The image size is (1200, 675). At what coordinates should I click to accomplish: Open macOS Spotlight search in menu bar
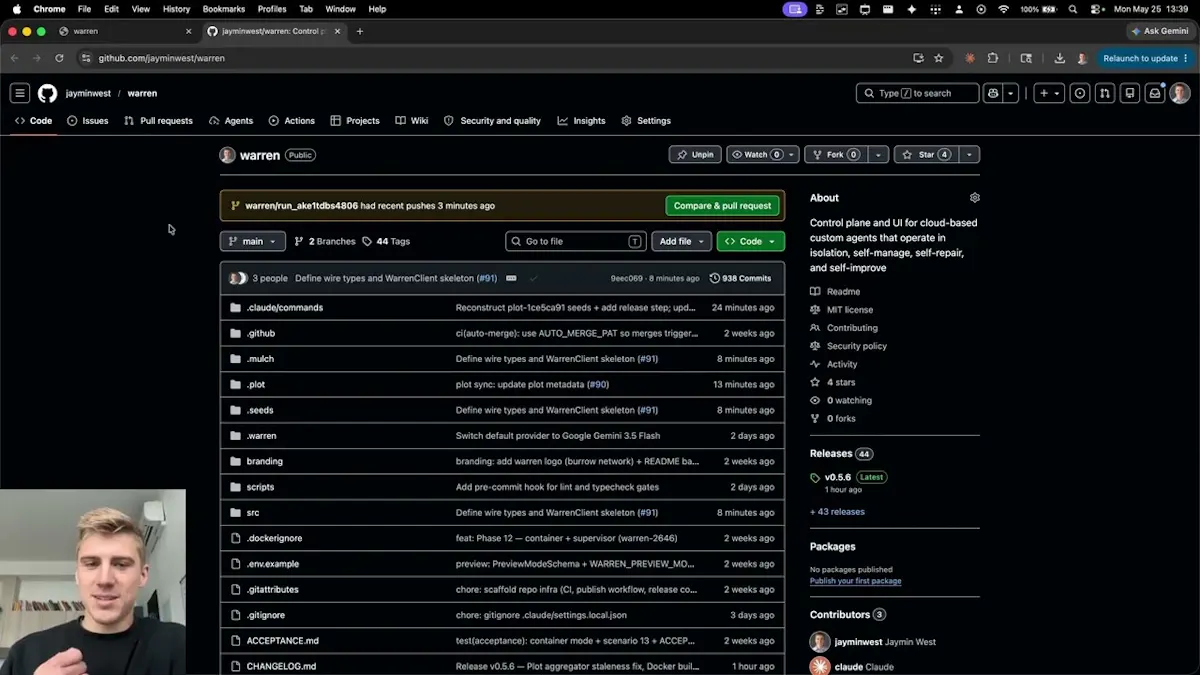[1073, 9]
